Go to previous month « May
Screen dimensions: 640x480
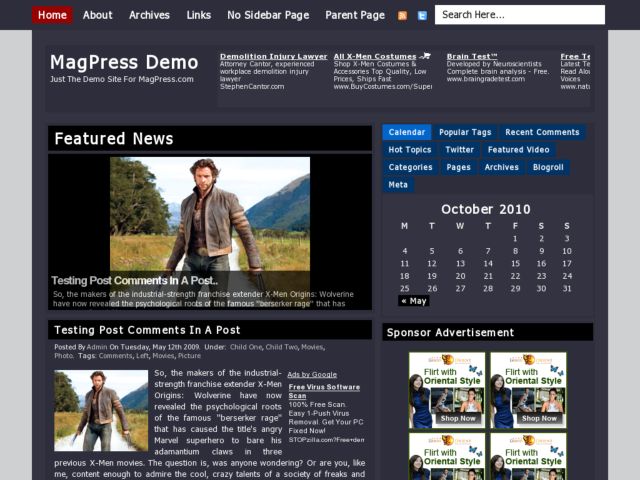pos(413,301)
